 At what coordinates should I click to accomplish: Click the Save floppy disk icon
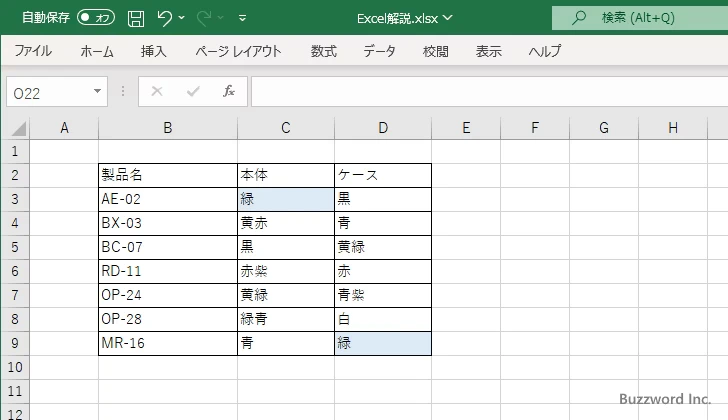(x=136, y=18)
